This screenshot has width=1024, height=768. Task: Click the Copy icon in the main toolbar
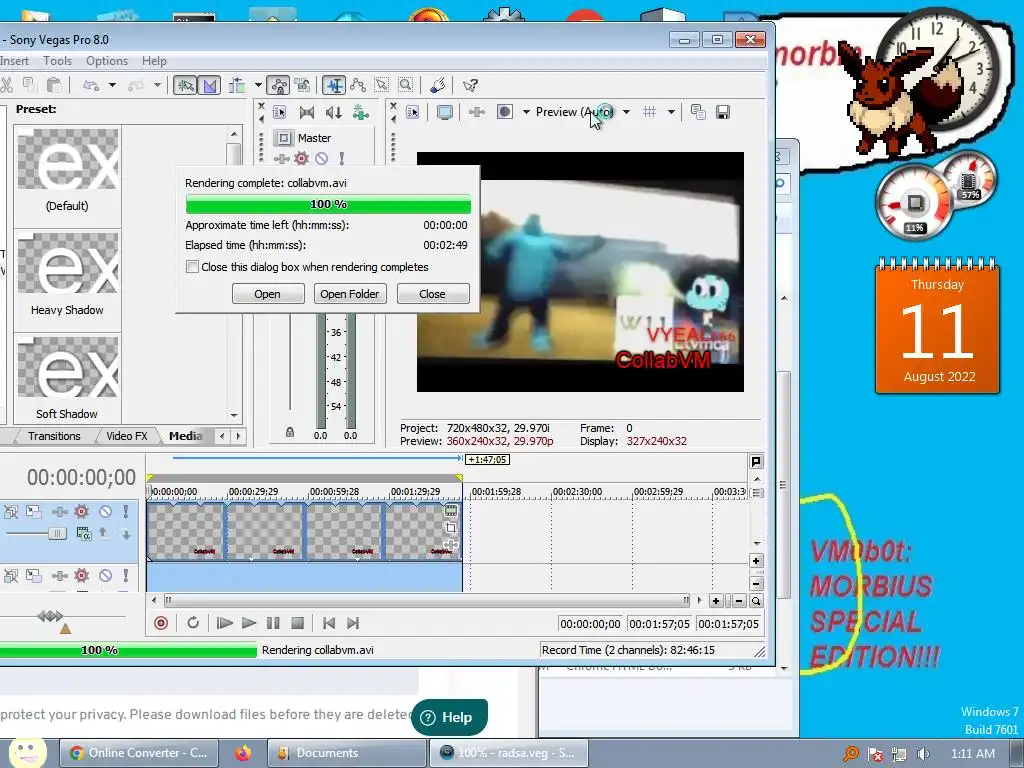(30, 85)
